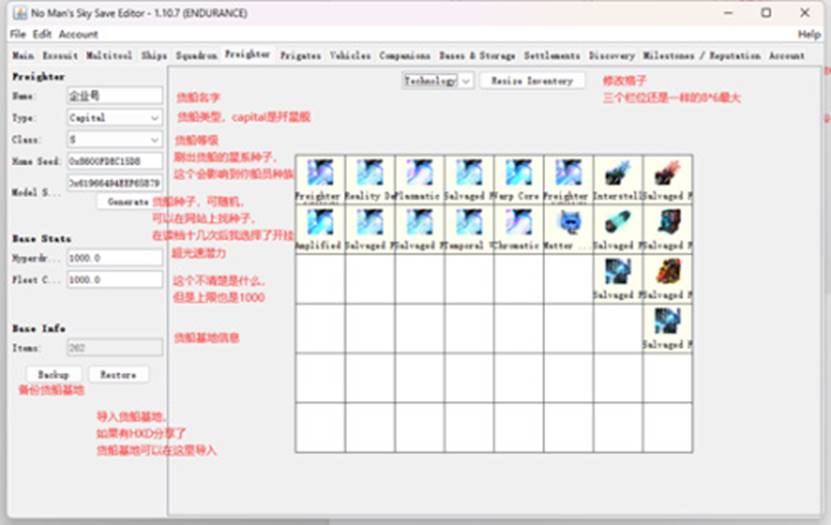Image resolution: width=831 pixels, height=525 pixels.
Task: Switch to the Settlements tab
Action: point(552,55)
